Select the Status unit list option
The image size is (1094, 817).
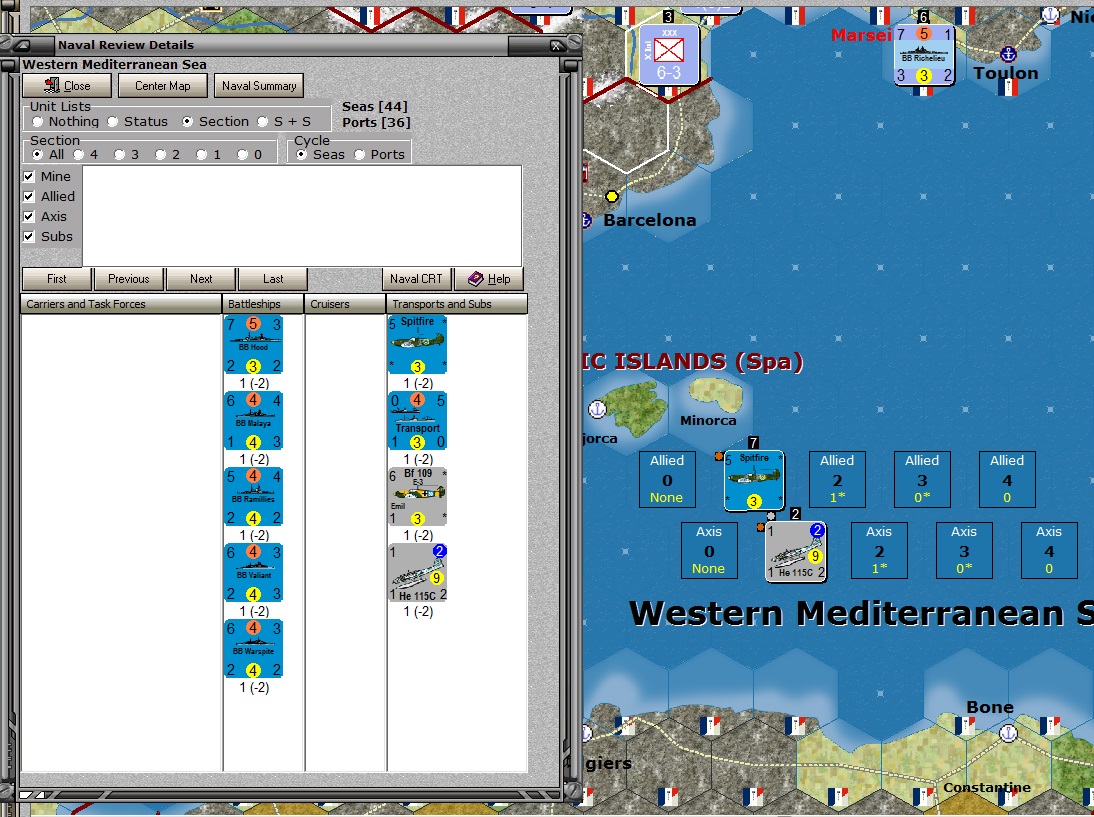click(113, 121)
